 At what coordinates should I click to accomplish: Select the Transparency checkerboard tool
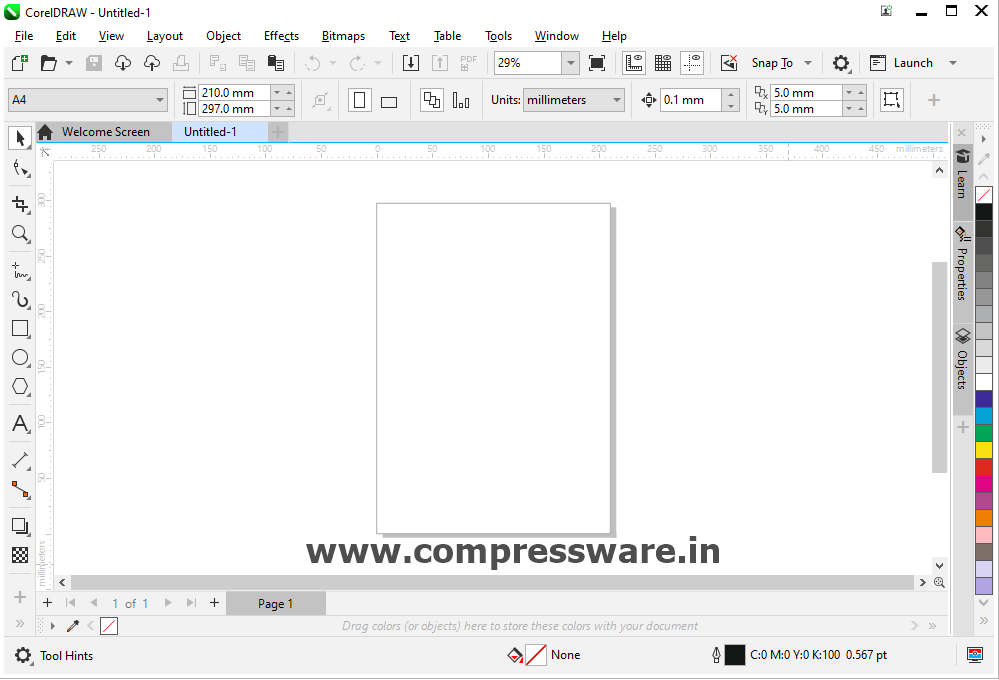(20, 555)
